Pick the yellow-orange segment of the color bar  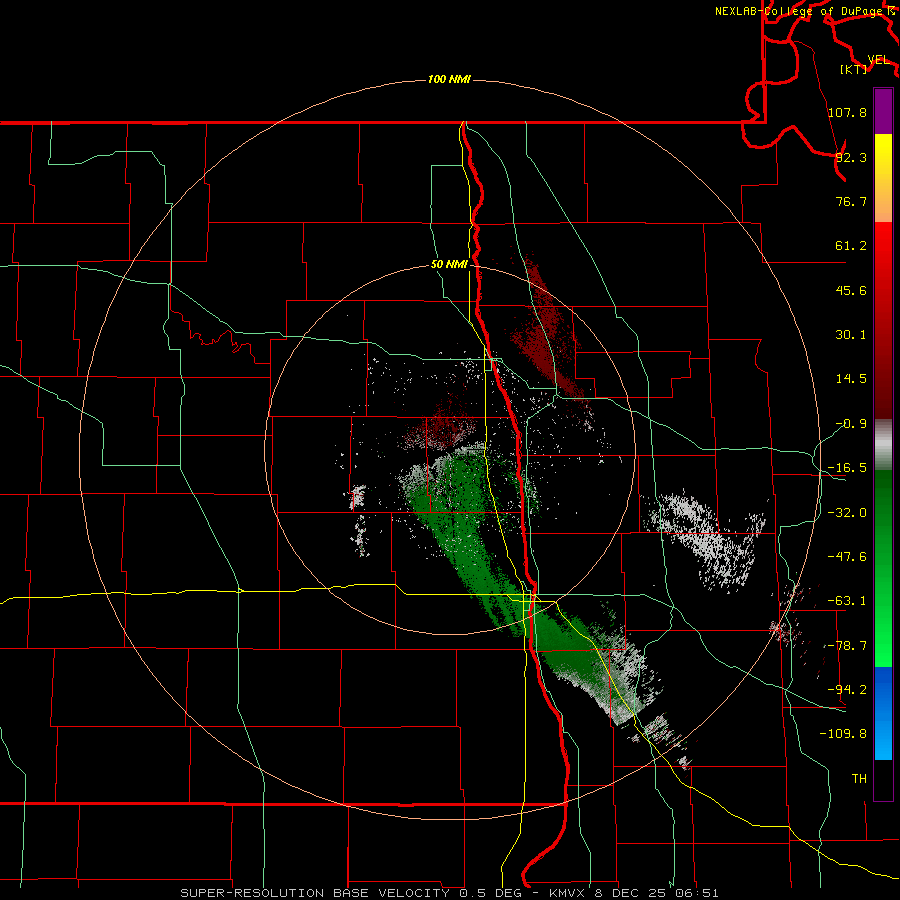point(883,179)
